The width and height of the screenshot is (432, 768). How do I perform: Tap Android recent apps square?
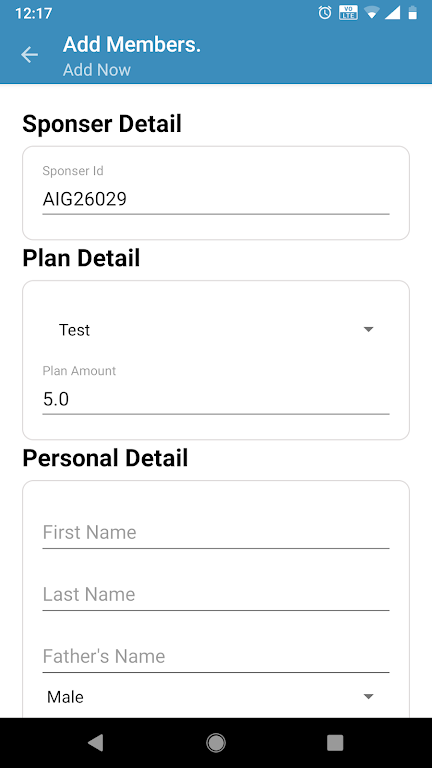335,743
